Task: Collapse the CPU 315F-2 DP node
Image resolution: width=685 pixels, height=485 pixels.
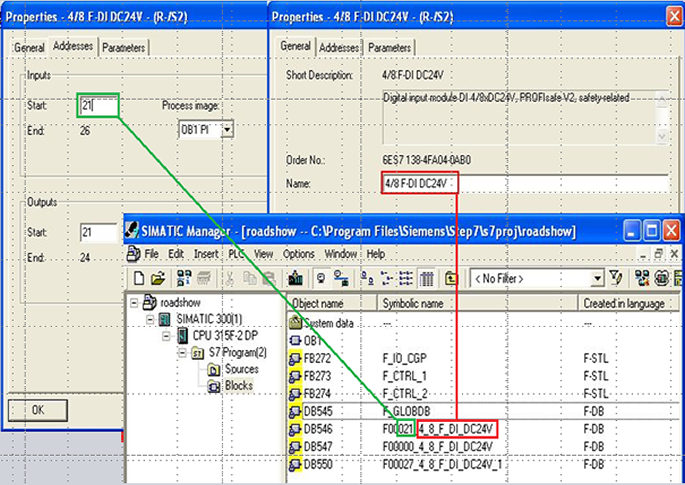Action: pos(166,336)
